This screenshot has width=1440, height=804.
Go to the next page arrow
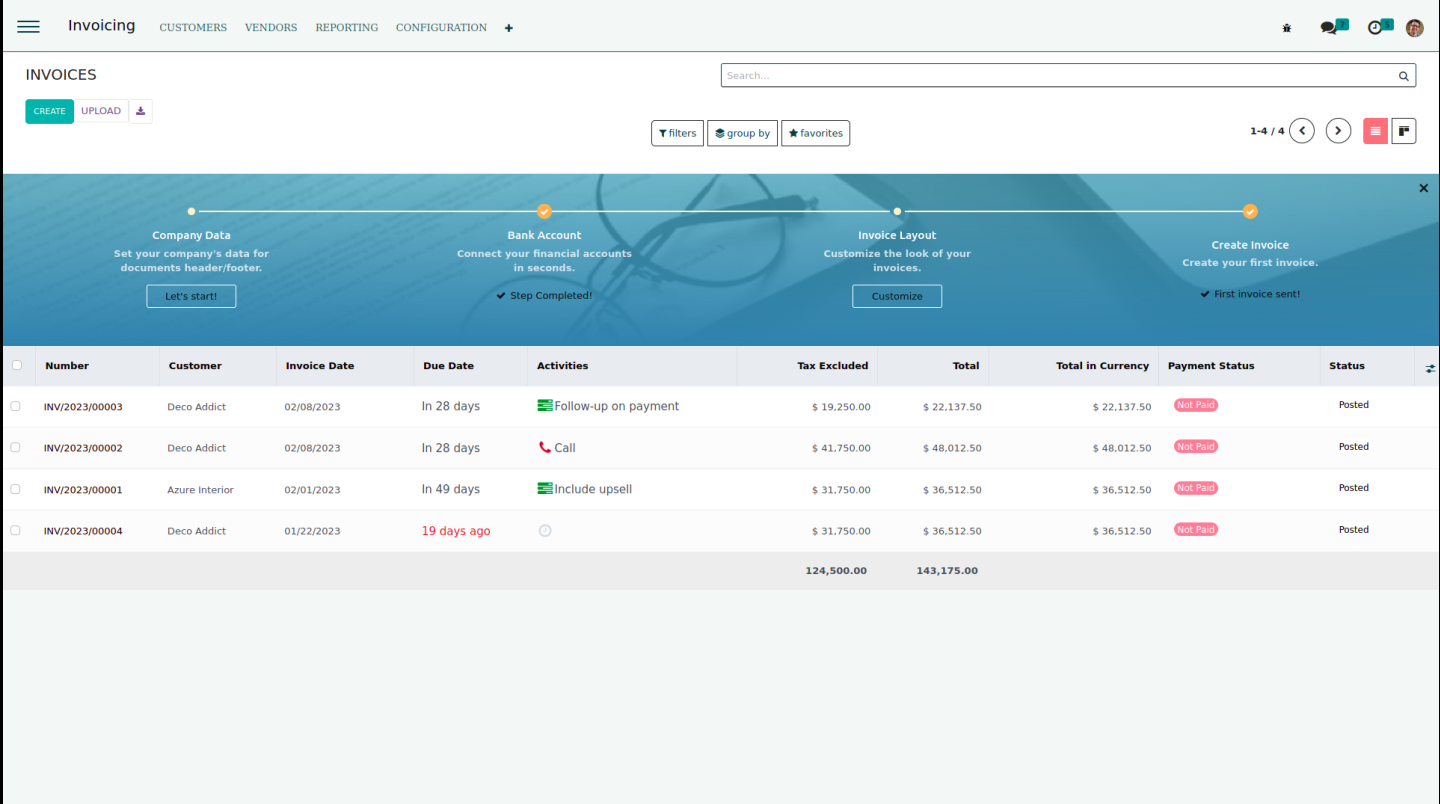(1338, 131)
